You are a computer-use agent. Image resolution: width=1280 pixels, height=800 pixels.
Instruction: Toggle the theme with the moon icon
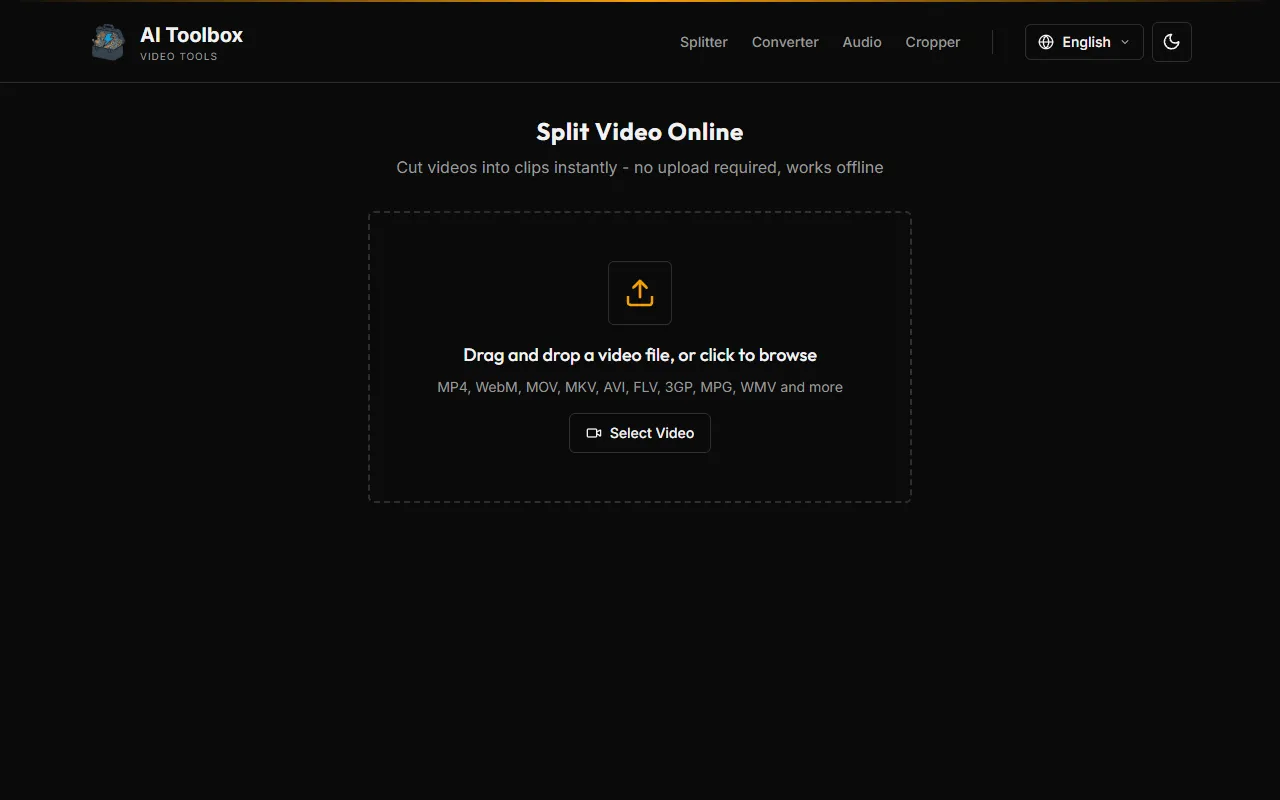[x=1171, y=42]
